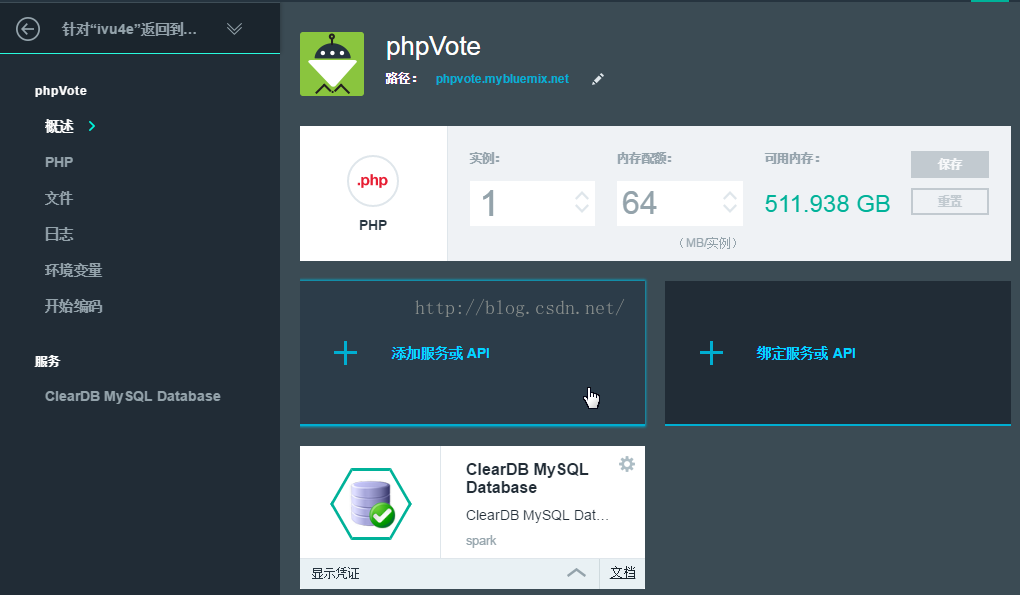Click the .php runtime icon
The height and width of the screenshot is (595, 1020).
373,181
